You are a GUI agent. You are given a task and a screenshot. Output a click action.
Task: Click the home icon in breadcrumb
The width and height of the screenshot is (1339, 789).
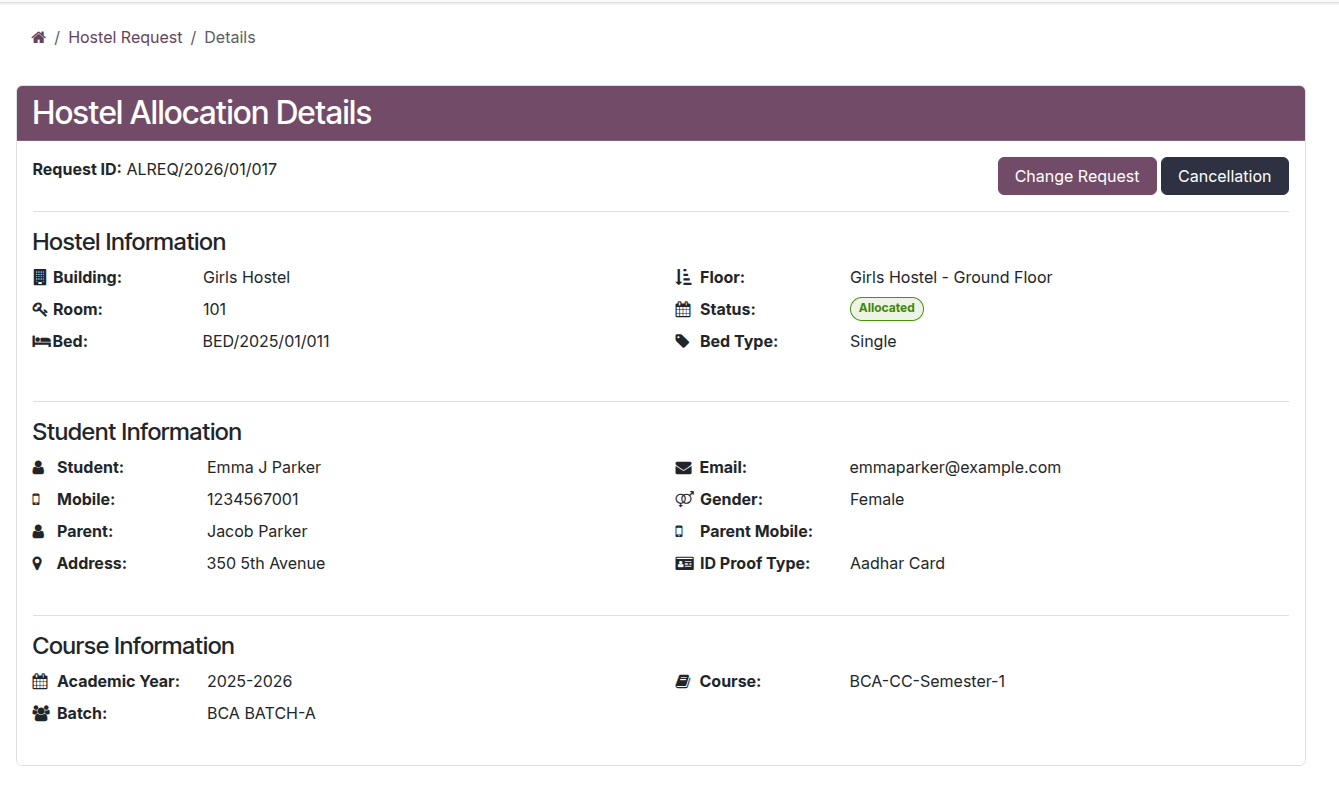click(x=39, y=38)
